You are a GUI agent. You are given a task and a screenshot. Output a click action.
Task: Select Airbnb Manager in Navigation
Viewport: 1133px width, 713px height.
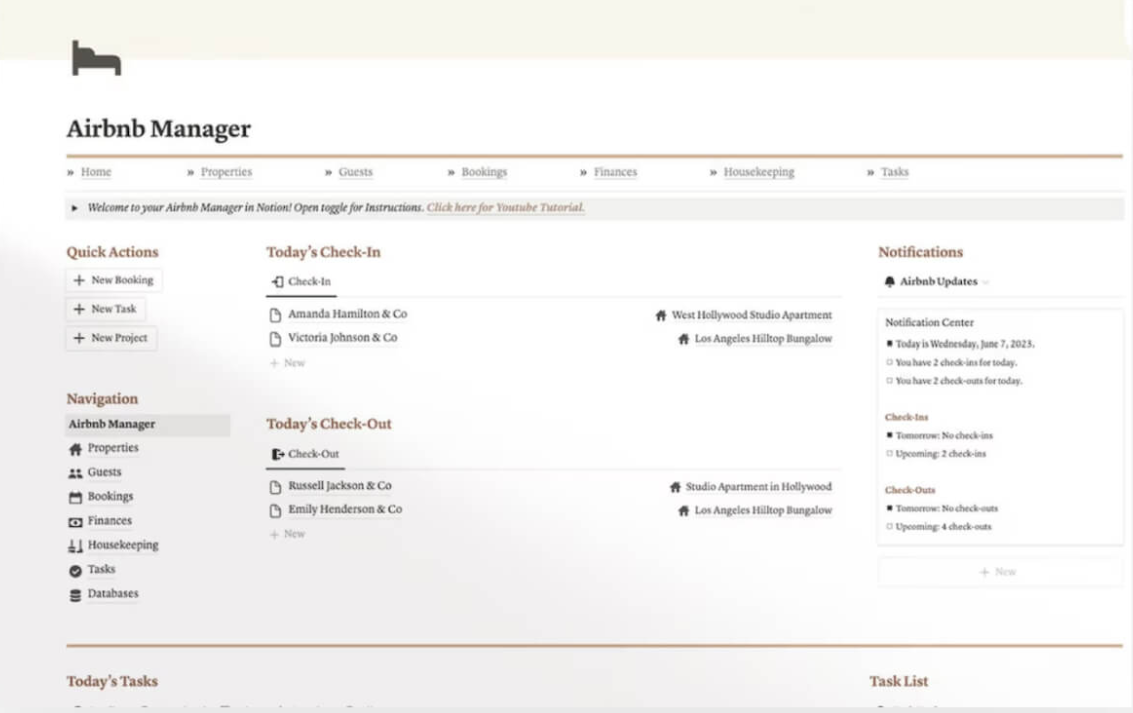(x=147, y=425)
